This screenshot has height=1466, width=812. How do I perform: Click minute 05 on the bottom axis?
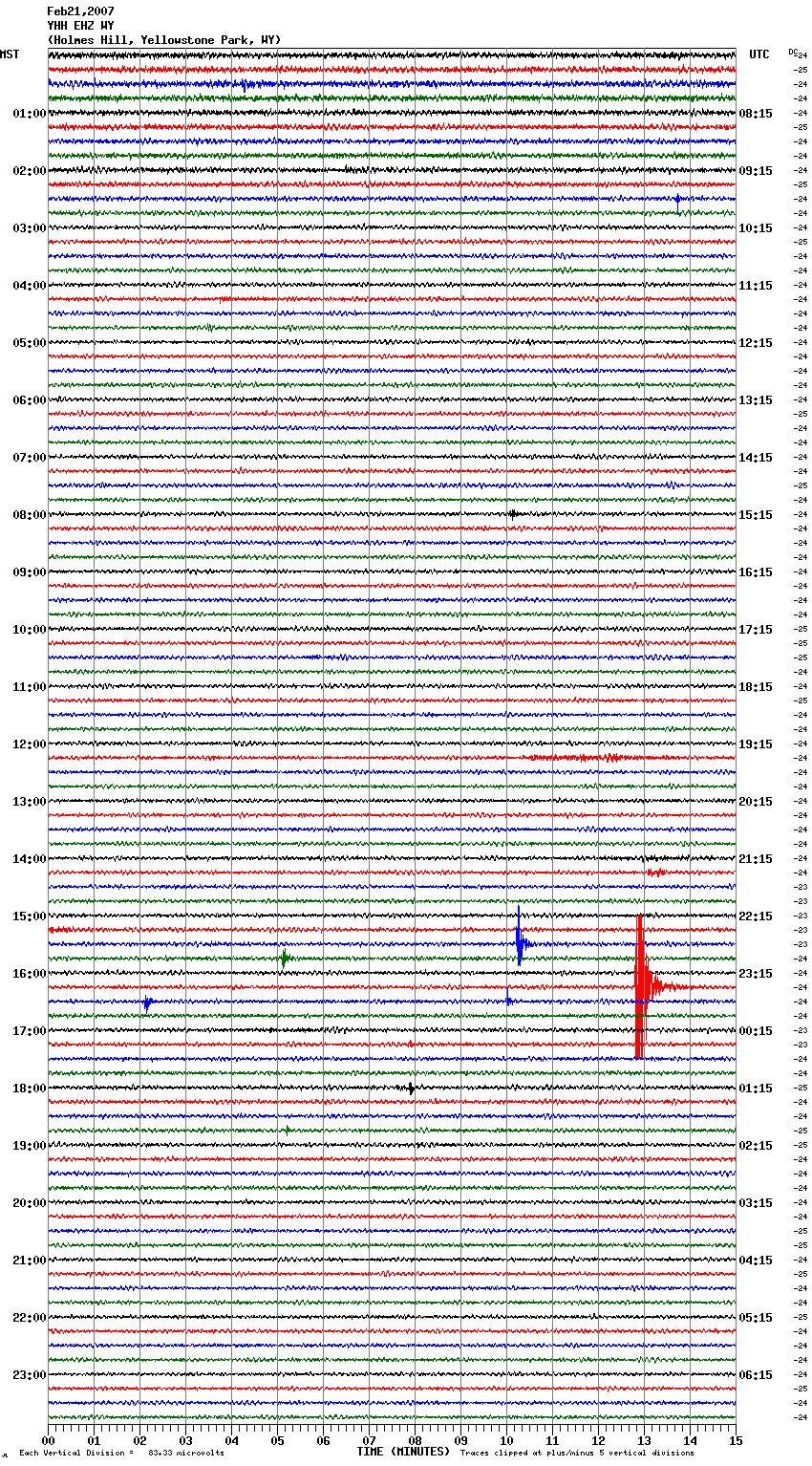coord(277,1440)
